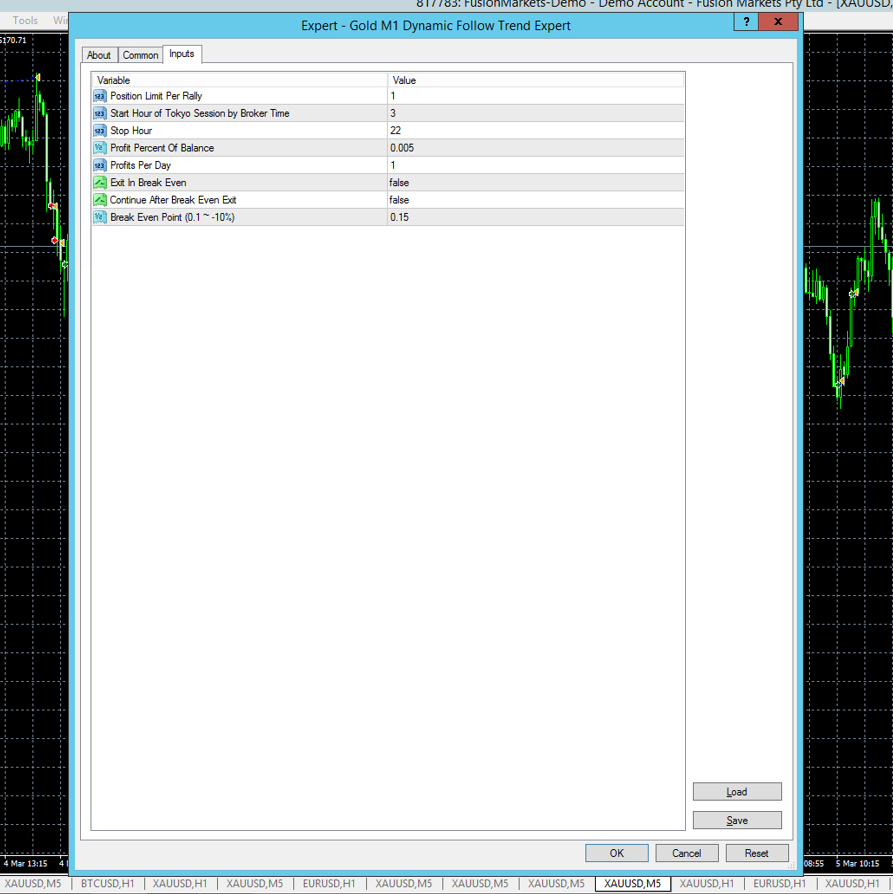The height and width of the screenshot is (894, 893).
Task: Click the Start Hour of Tokyo Session icon
Action: (100, 113)
